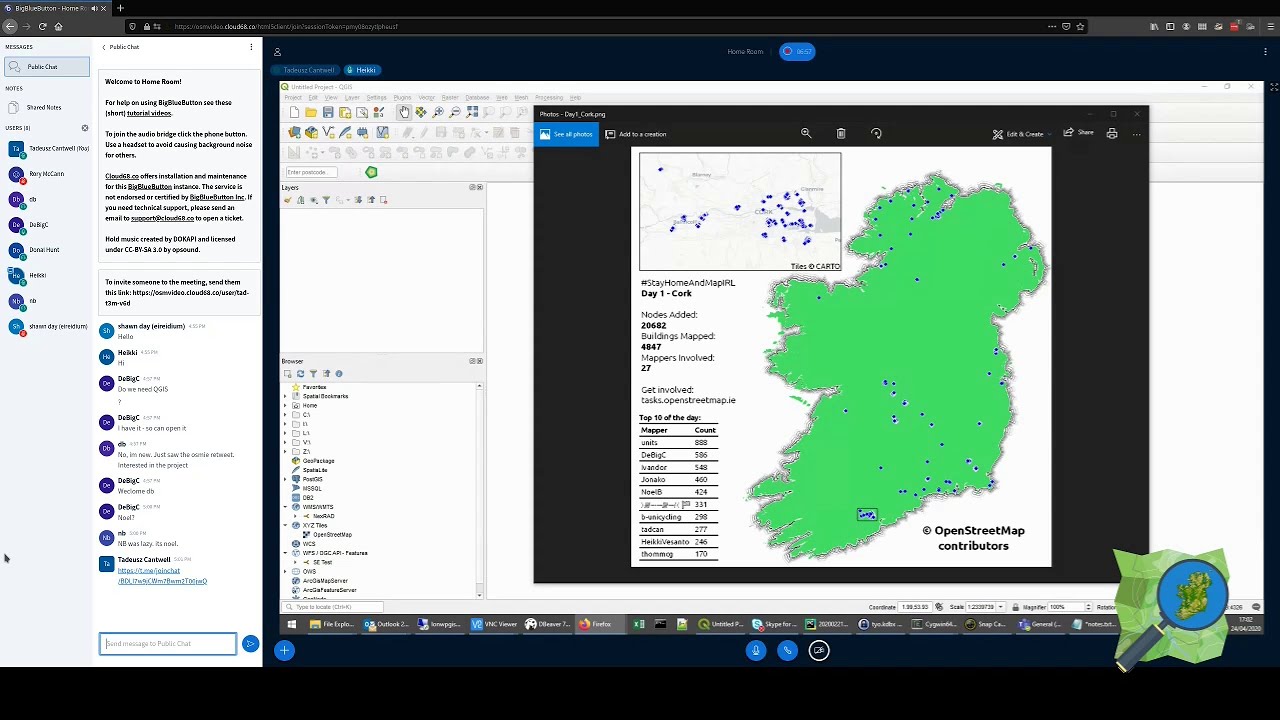Screen dimensions: 1280x720
Task: Click the Open Project folder icon in QGIS
Action: tap(311, 113)
